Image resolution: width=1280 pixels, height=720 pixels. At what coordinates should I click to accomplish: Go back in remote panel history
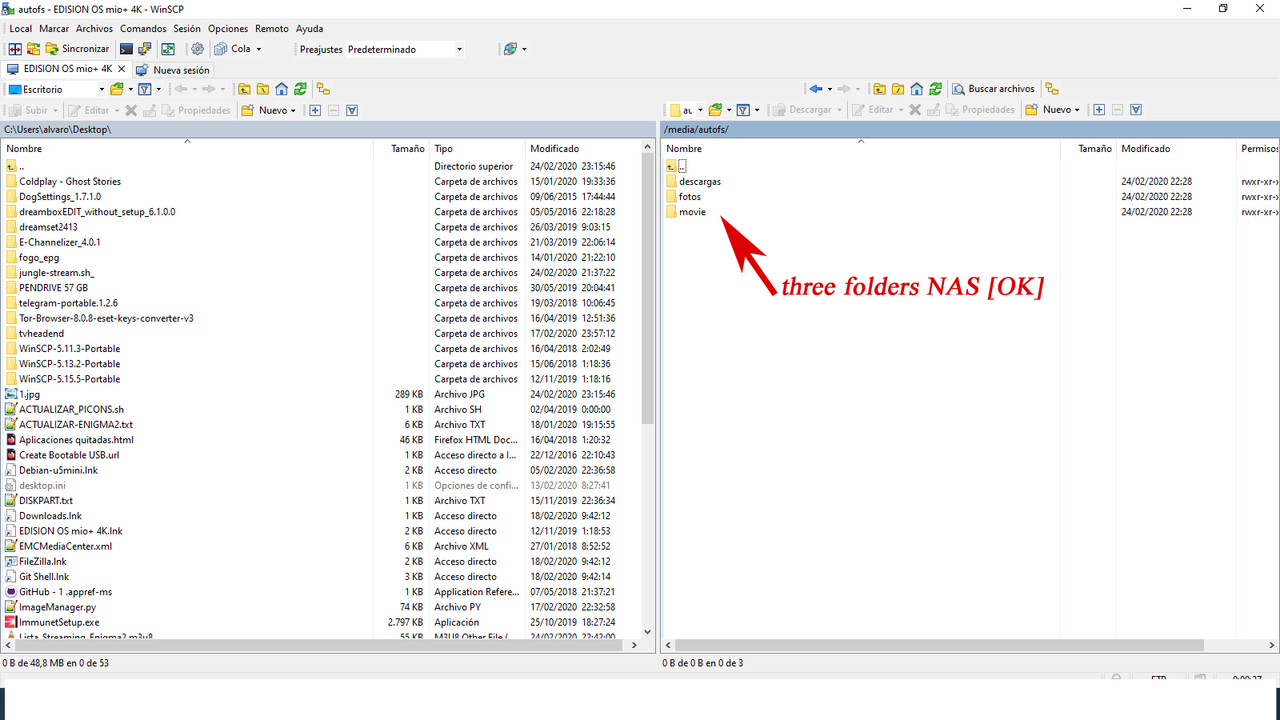coord(817,89)
